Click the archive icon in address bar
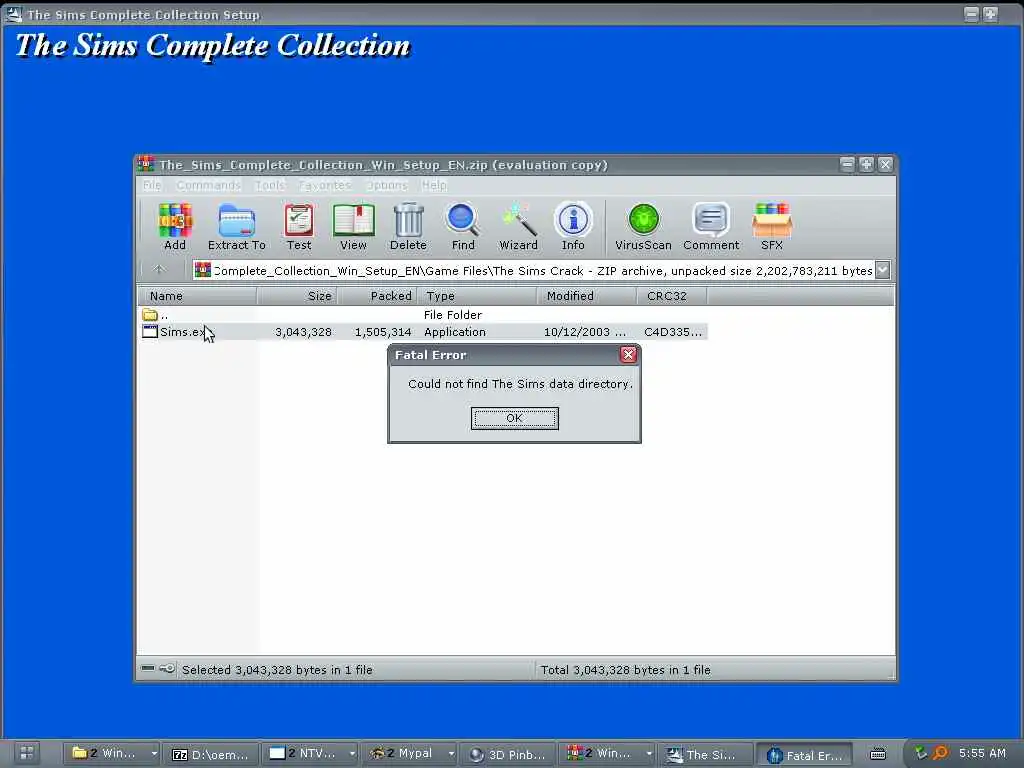The width and height of the screenshot is (1024, 768). (203, 270)
